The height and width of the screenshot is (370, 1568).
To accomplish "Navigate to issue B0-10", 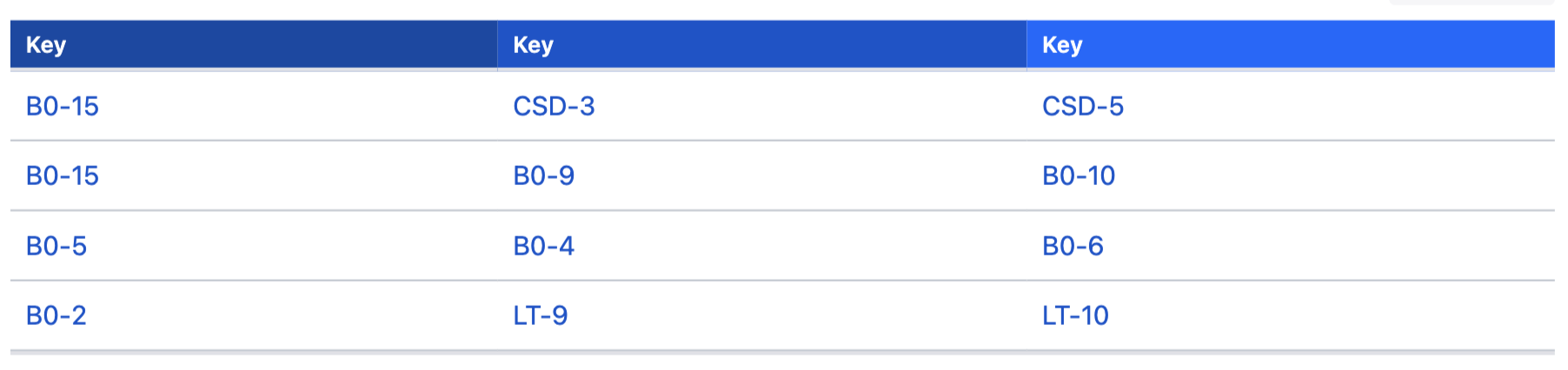I will [x=1078, y=175].
